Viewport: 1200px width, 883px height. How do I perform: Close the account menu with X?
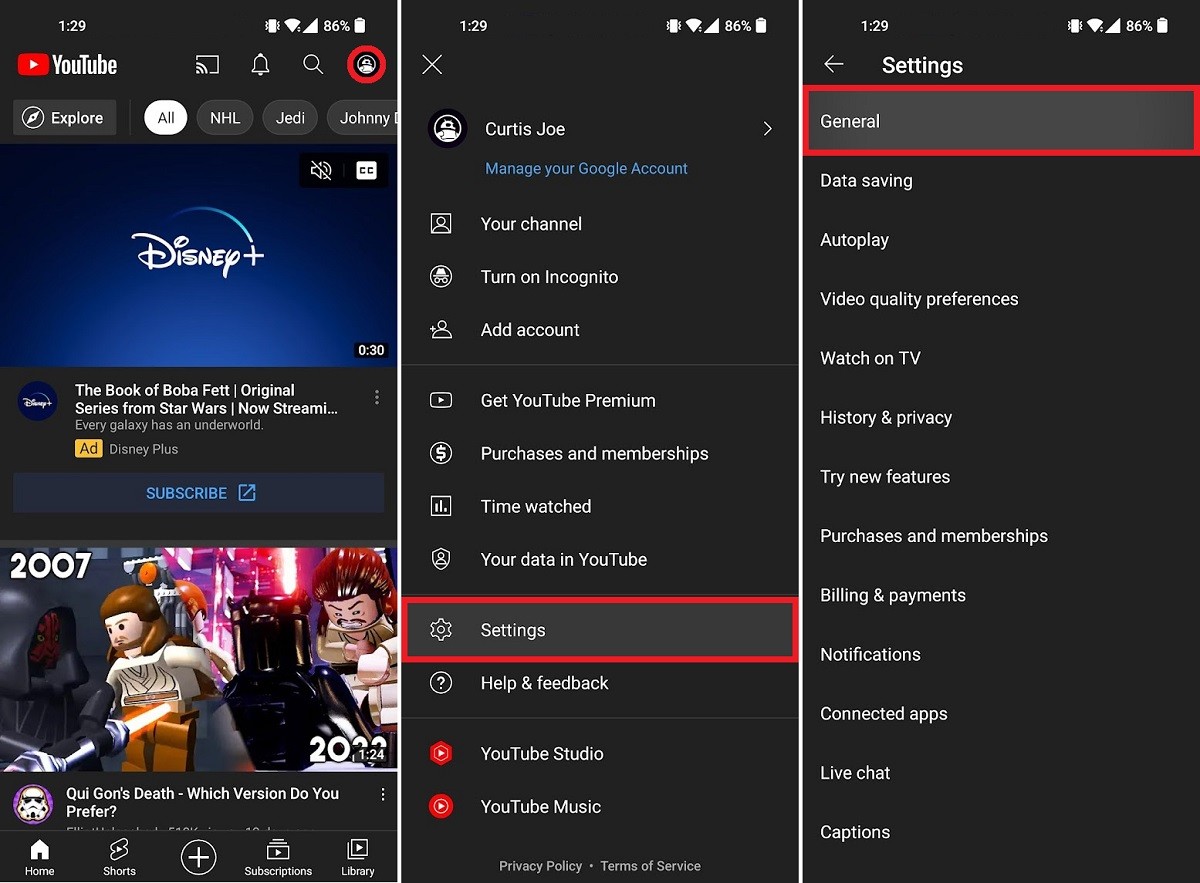click(x=432, y=65)
